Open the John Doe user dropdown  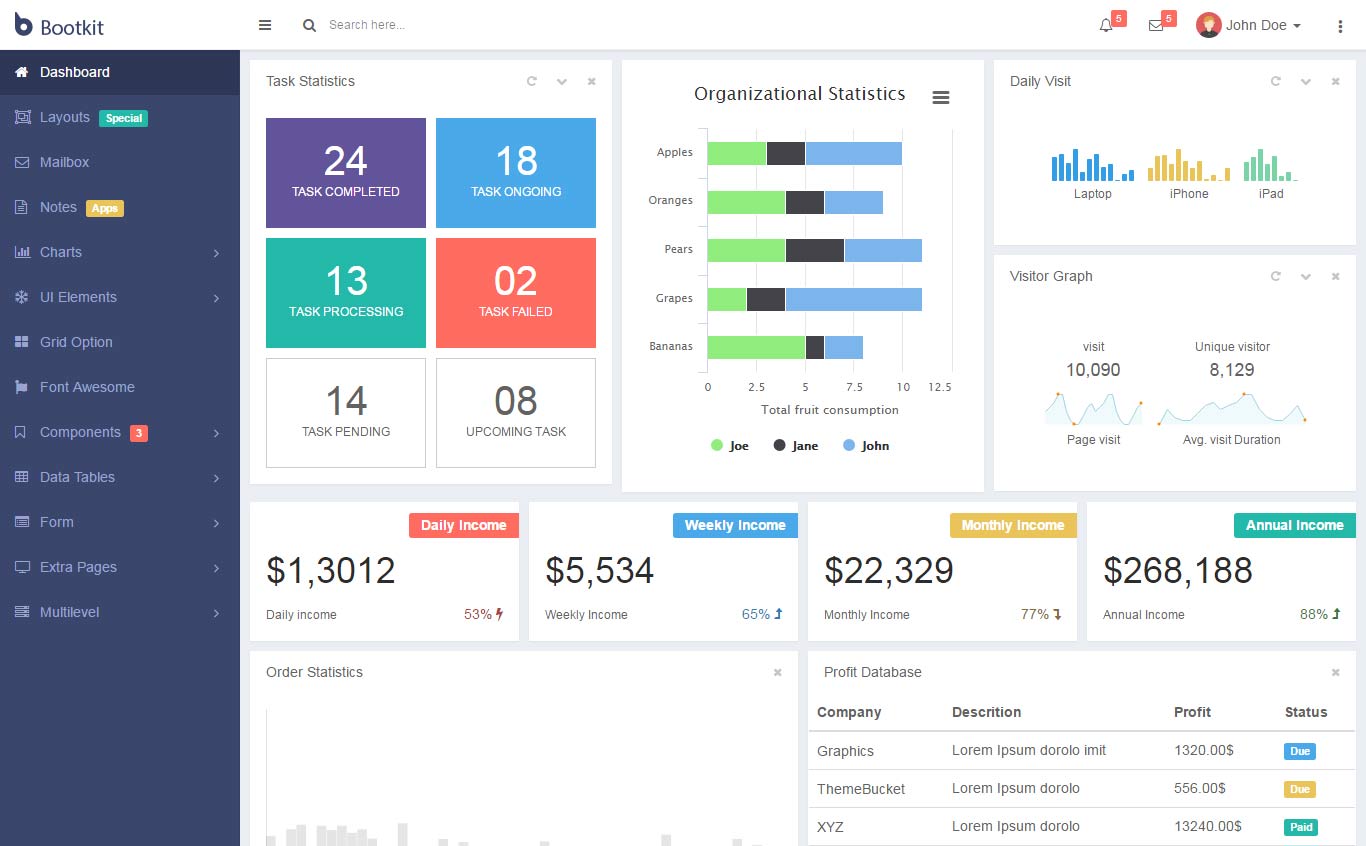click(1249, 26)
